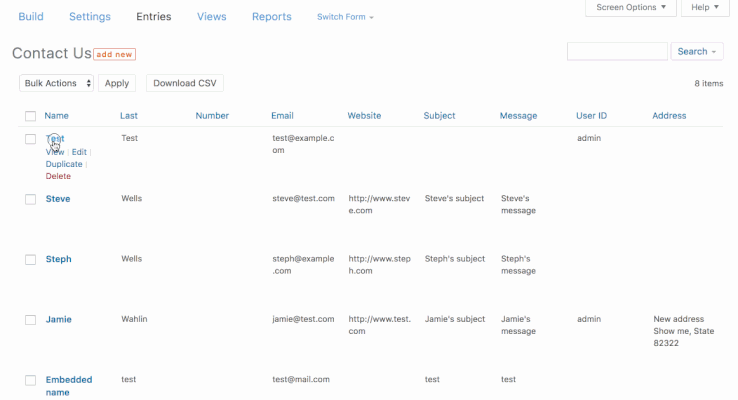
Task: Click Steve's subject cell
Action: pos(454,199)
